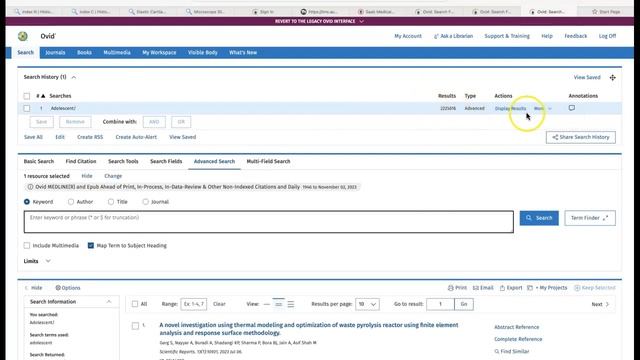Tick the checkbox for search 1 Adolescent/
640x360 pixels.
(x=27, y=109)
